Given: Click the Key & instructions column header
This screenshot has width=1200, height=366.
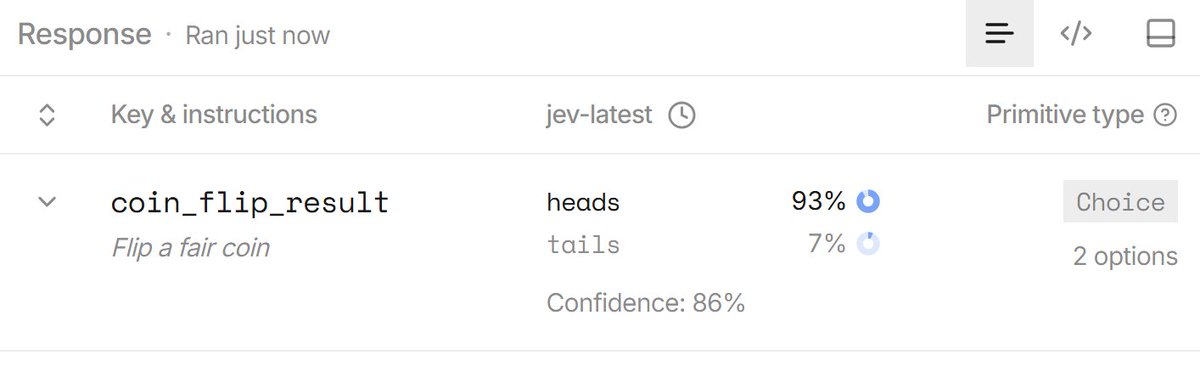Looking at the screenshot, I should pyautogui.click(x=214, y=115).
